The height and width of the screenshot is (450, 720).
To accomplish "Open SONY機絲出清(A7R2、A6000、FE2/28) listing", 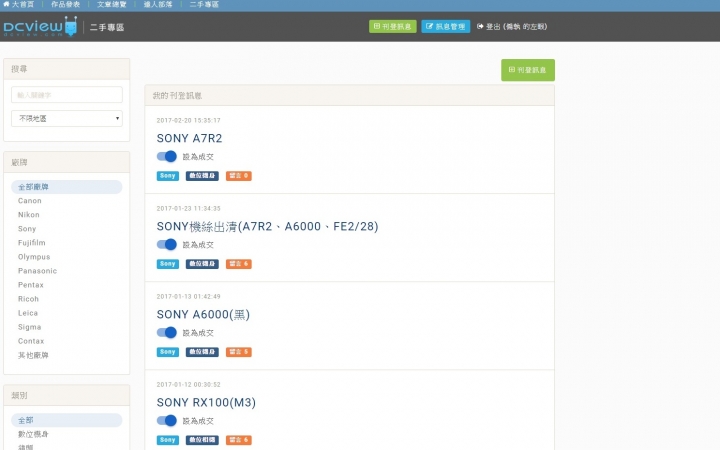I will pyautogui.click(x=267, y=226).
